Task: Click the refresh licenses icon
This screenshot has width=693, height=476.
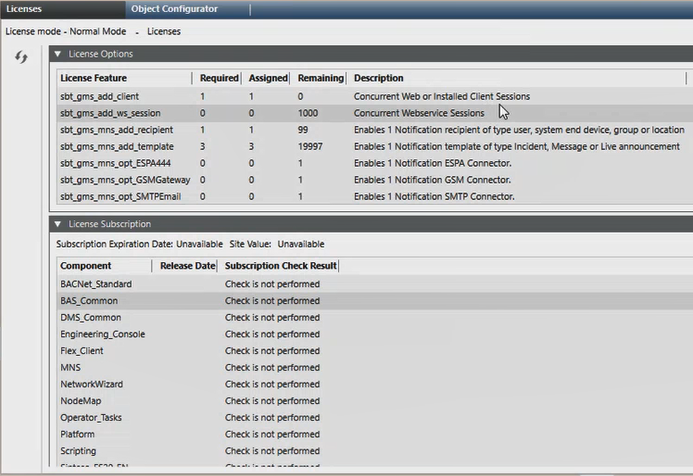Action: click(x=20, y=58)
